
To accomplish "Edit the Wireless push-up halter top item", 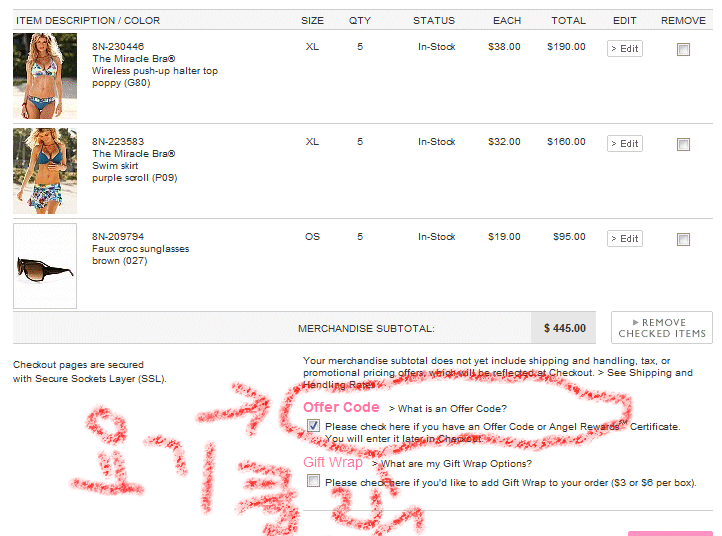I will click(x=625, y=49).
